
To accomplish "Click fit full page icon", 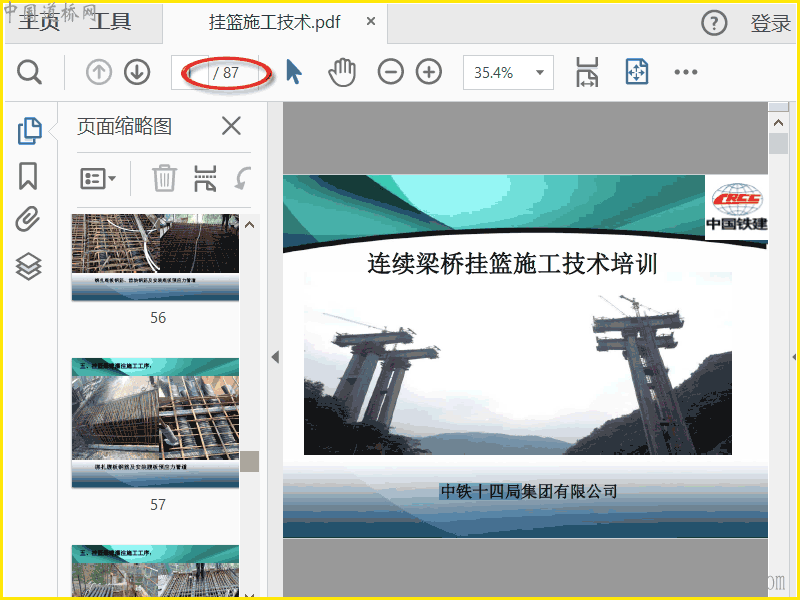I will click(637, 72).
